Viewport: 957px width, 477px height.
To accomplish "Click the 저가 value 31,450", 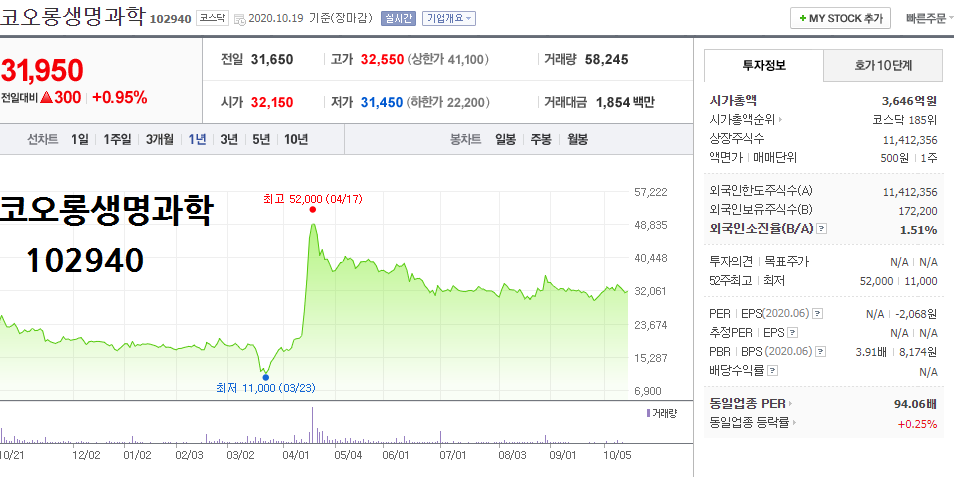I will coord(381,102).
